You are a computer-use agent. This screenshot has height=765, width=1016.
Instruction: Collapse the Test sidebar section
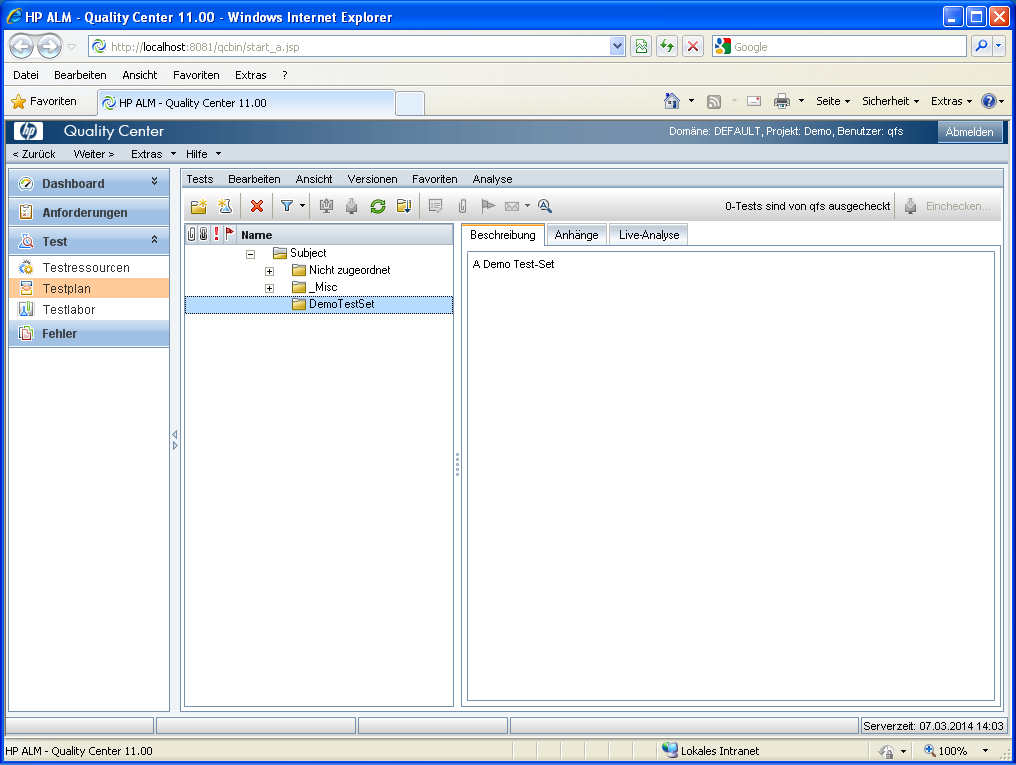(154, 240)
